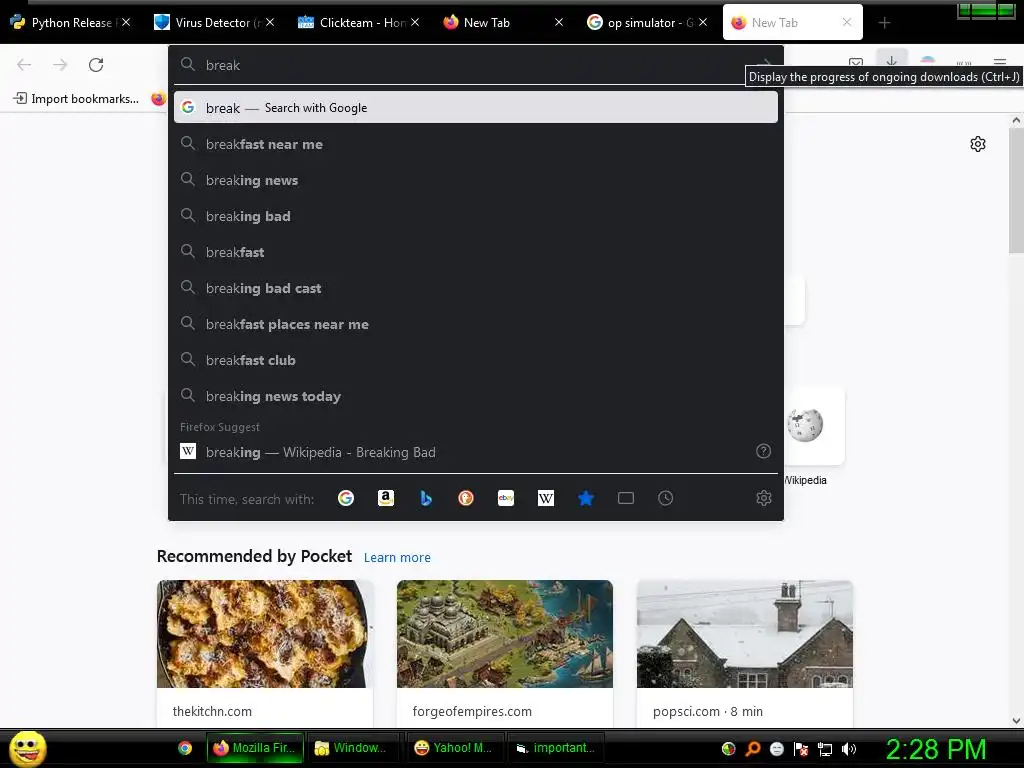Open the forgeofempires.com story thumbnail

point(505,633)
